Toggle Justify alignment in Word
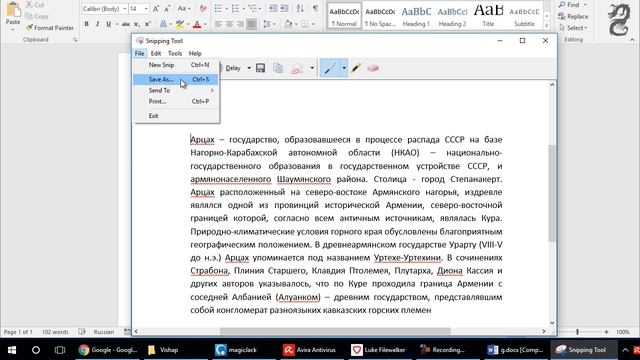640x360 pixels. tap(252, 24)
